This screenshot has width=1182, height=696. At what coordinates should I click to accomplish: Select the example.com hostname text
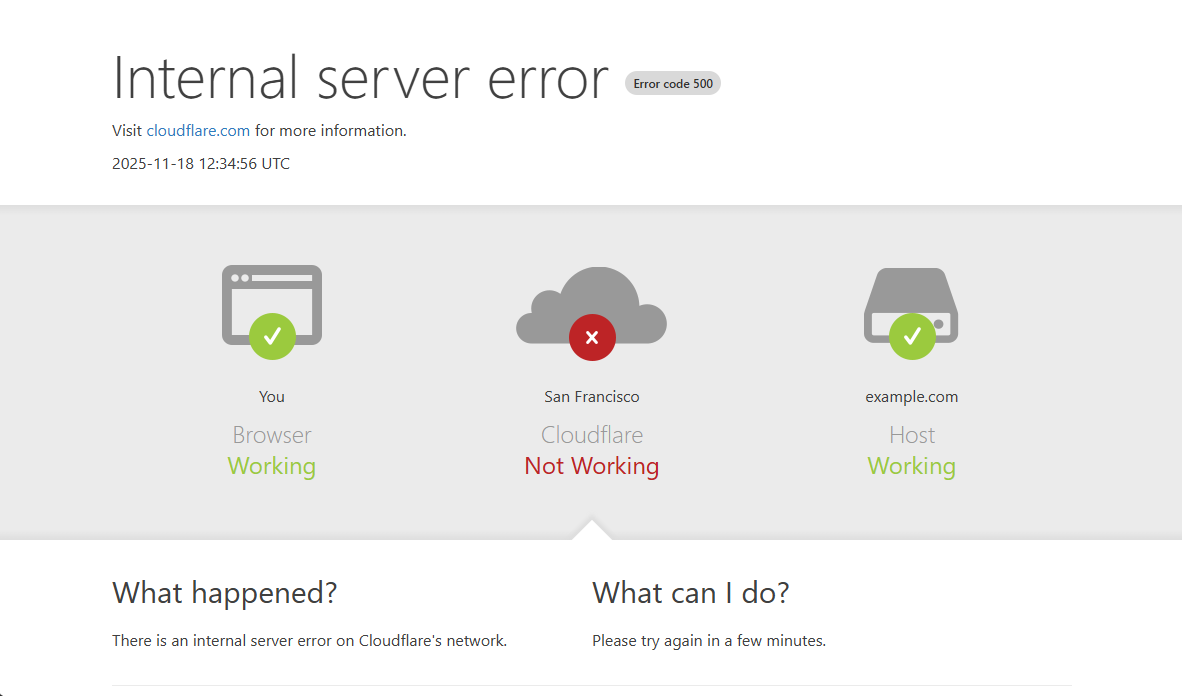(x=911, y=396)
